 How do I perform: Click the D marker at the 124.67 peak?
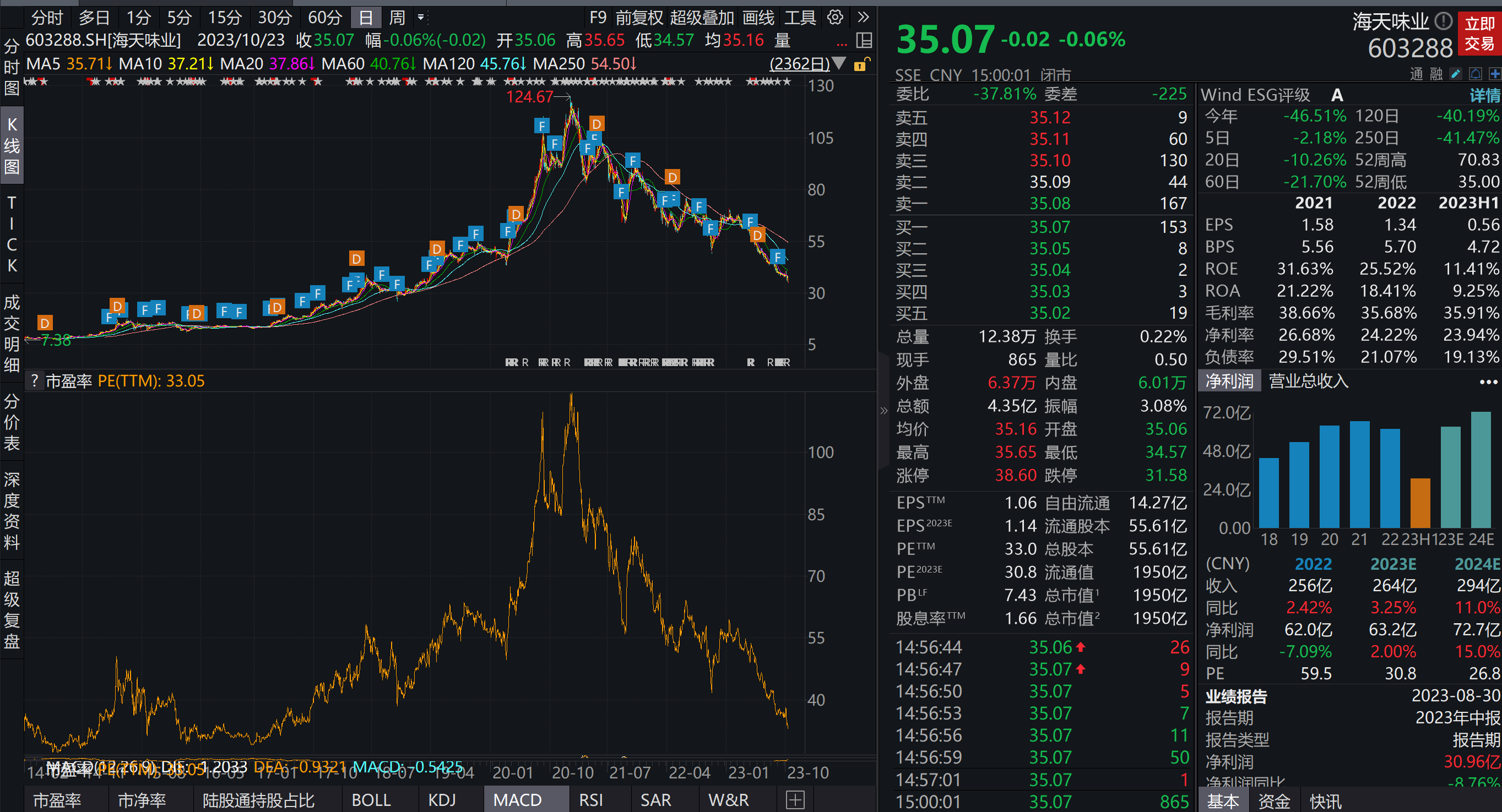pos(596,123)
